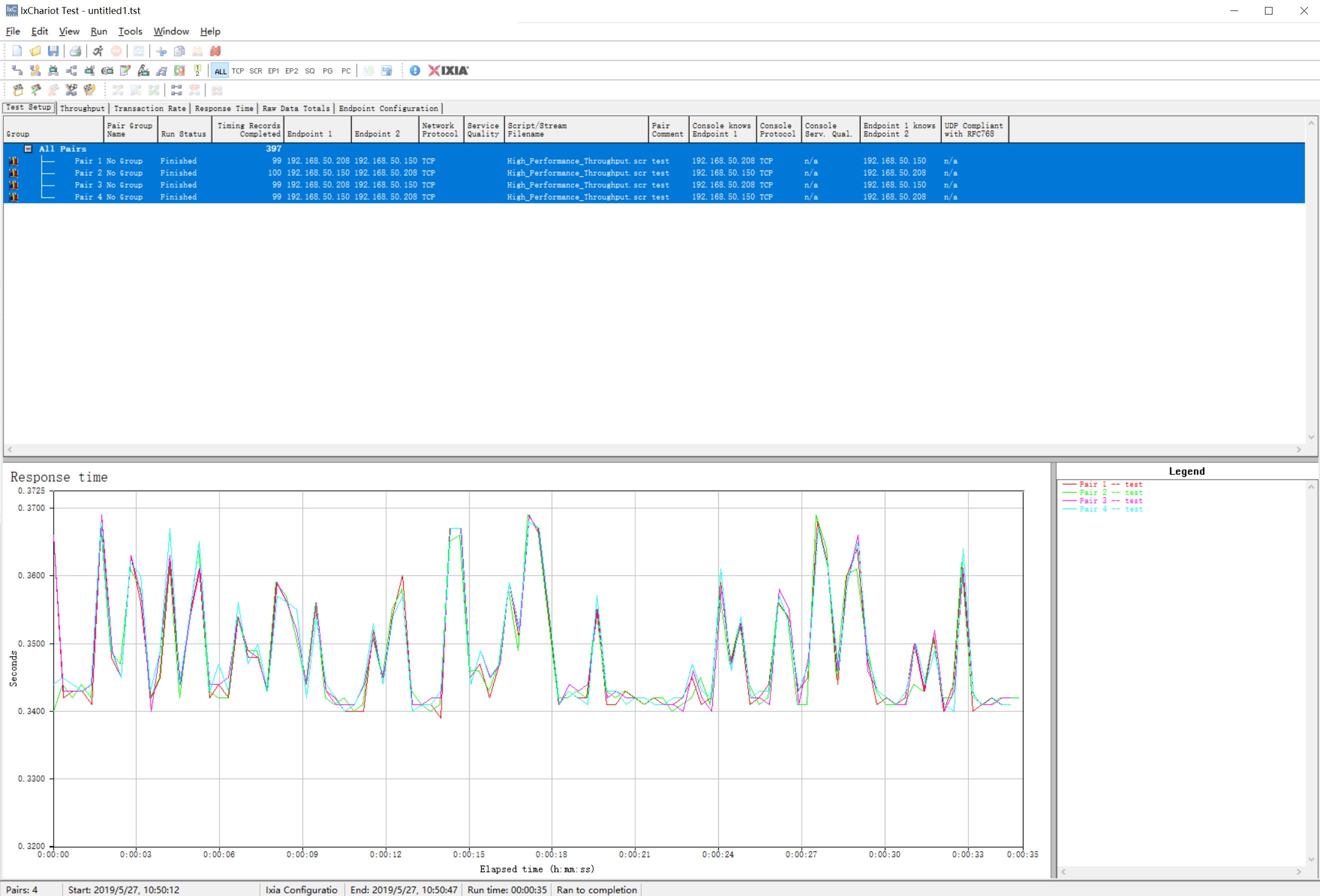Collapse the All Pairs tree group
1320x896 pixels.
click(x=28, y=149)
